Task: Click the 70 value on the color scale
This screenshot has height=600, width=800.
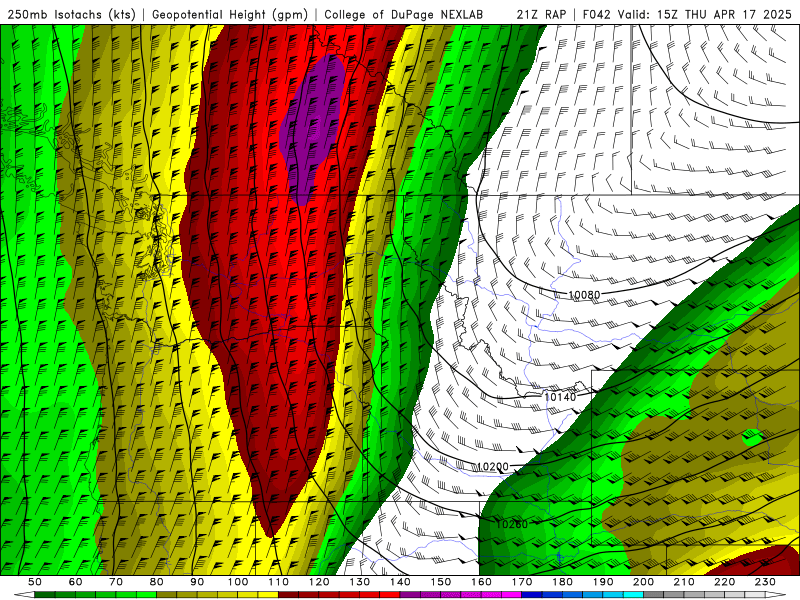Action: pos(116,582)
